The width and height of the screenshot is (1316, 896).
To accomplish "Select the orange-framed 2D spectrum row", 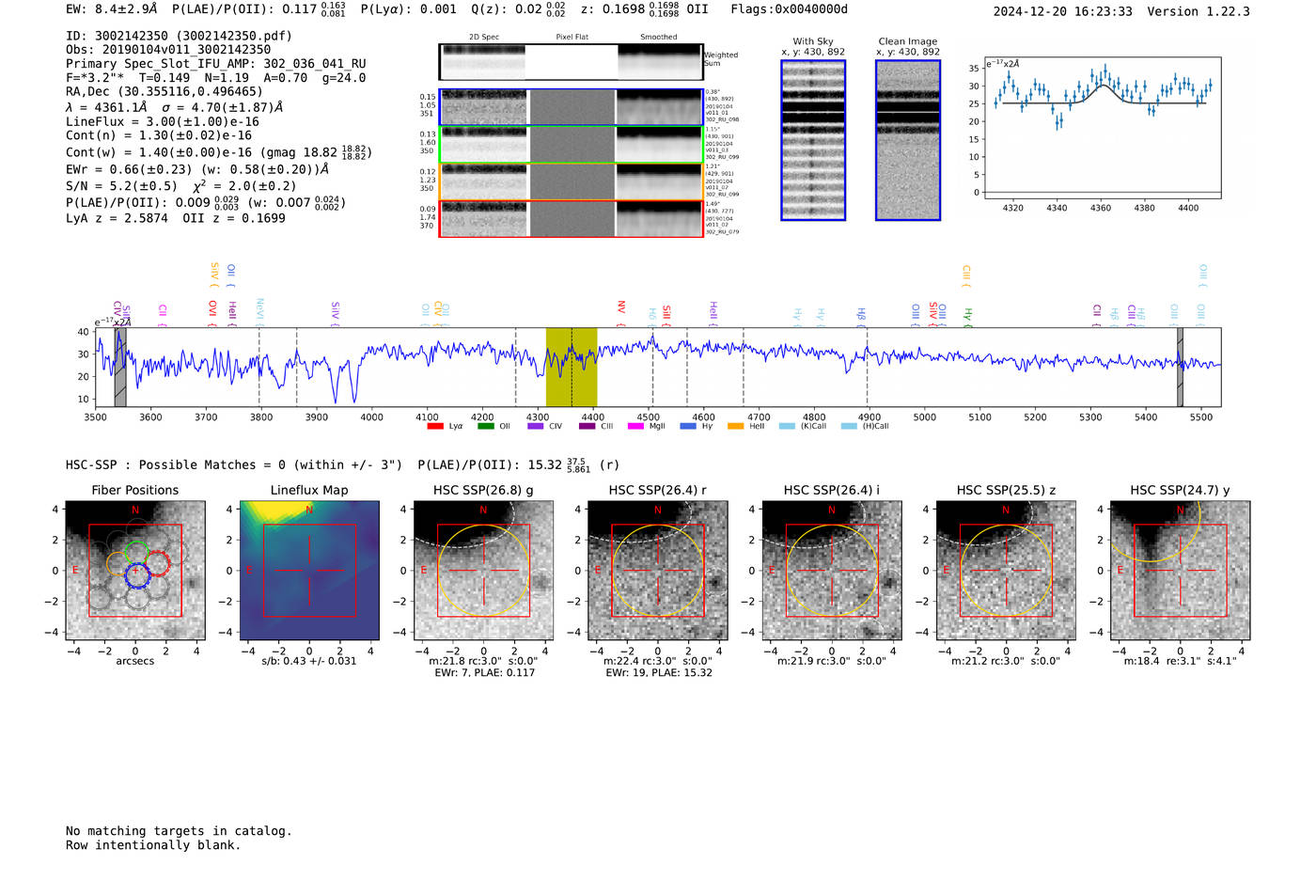I will click(572, 181).
